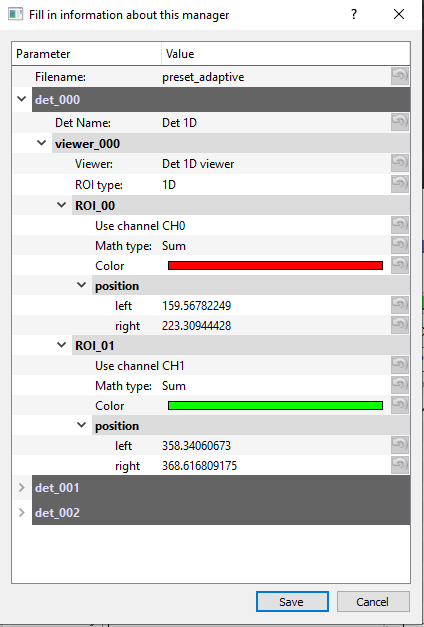Open ROI_00 Use channel CH0 selector
424x627 pixels.
pos(174,226)
